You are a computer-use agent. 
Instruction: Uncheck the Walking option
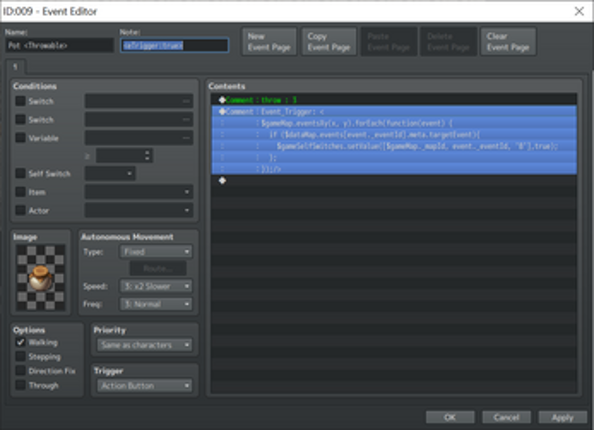(20, 342)
